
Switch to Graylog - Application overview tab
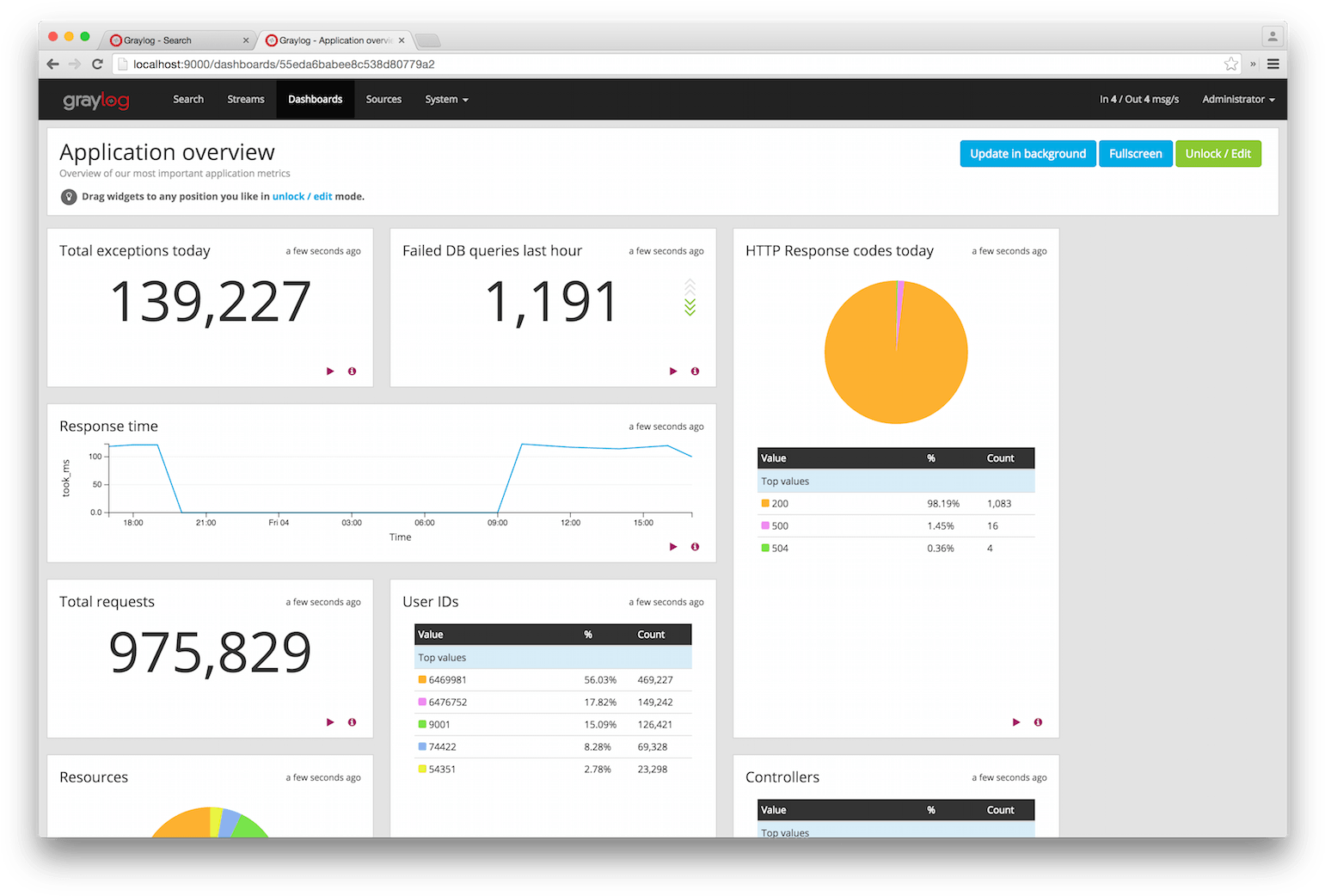[334, 40]
